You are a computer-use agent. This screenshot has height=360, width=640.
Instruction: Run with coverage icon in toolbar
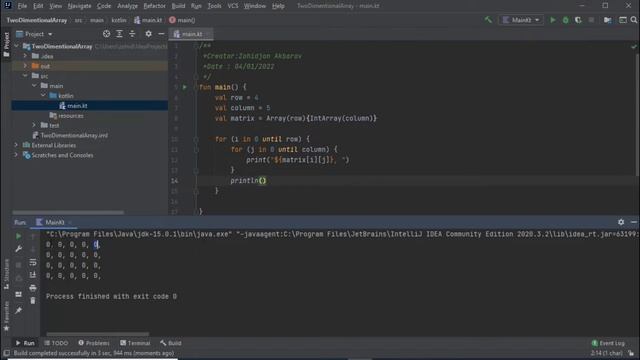pos(578,20)
